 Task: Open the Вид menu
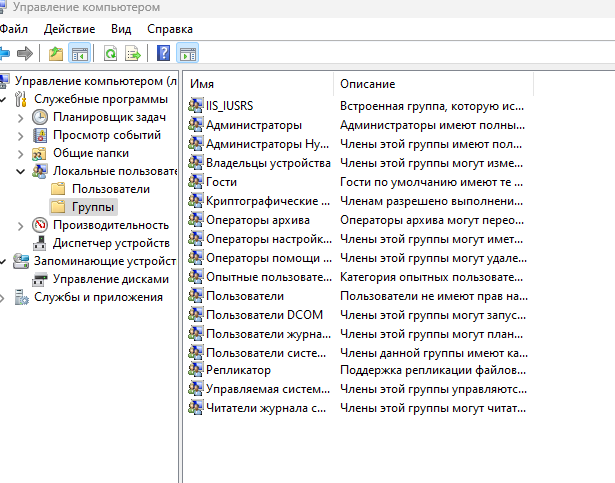pyautogui.click(x=121, y=29)
